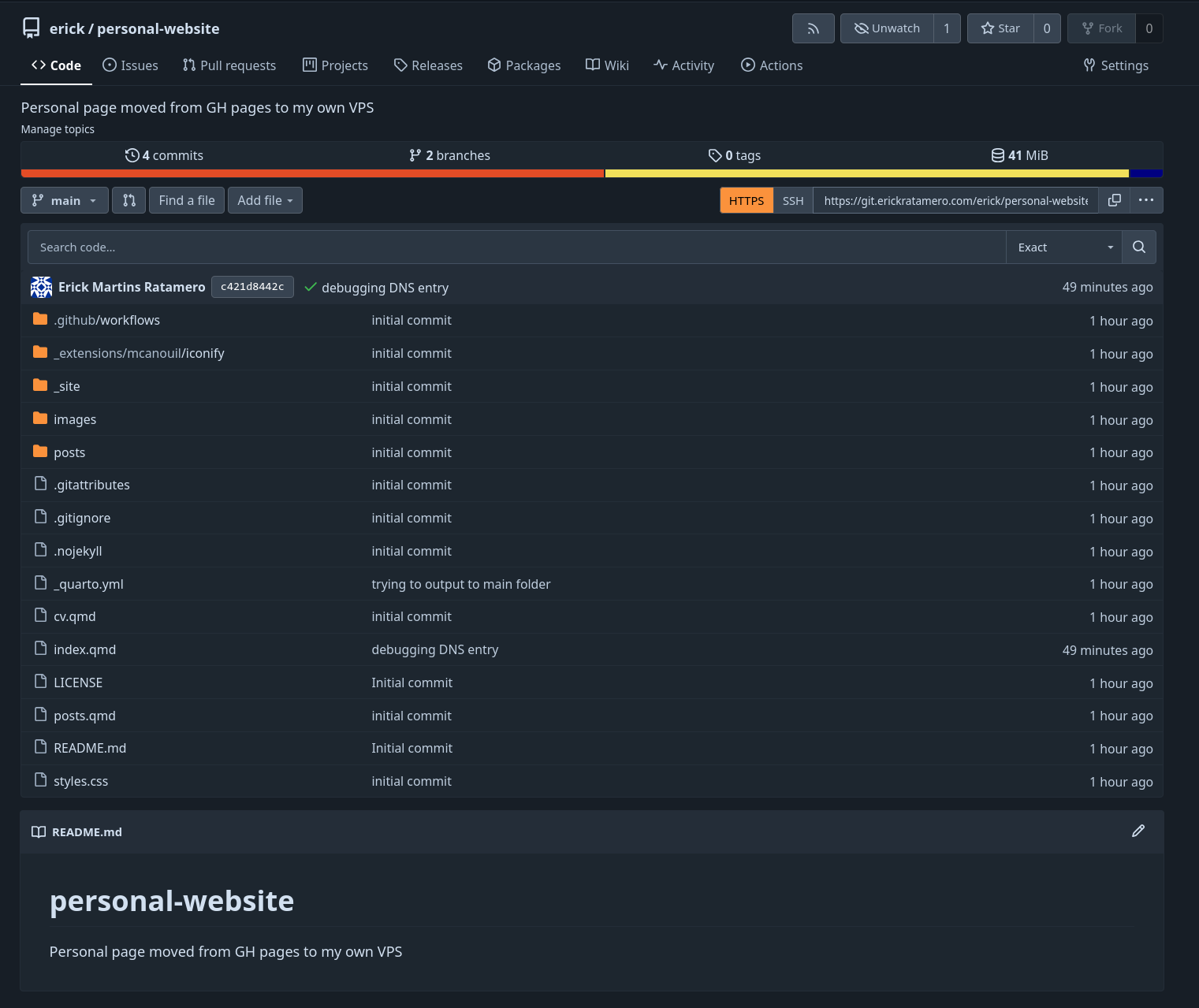Fork the repository

(x=1102, y=28)
